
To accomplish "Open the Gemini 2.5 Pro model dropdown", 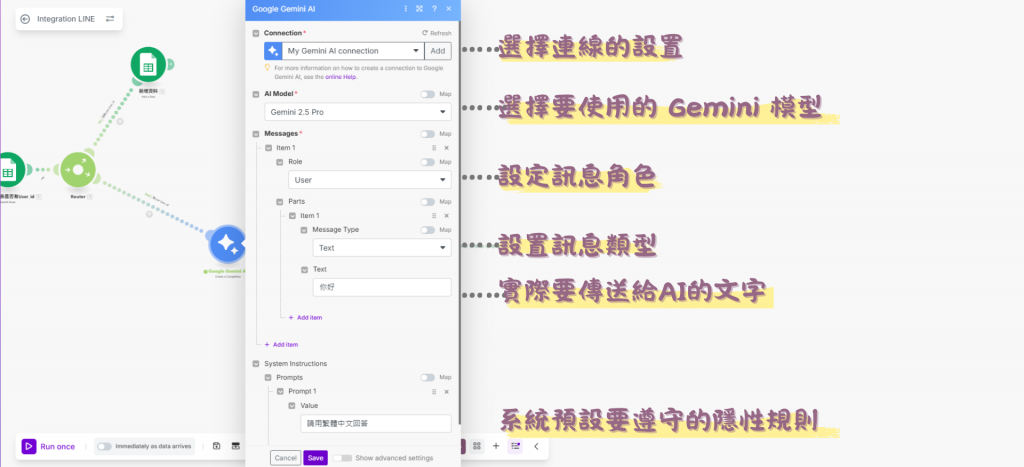I will point(358,112).
